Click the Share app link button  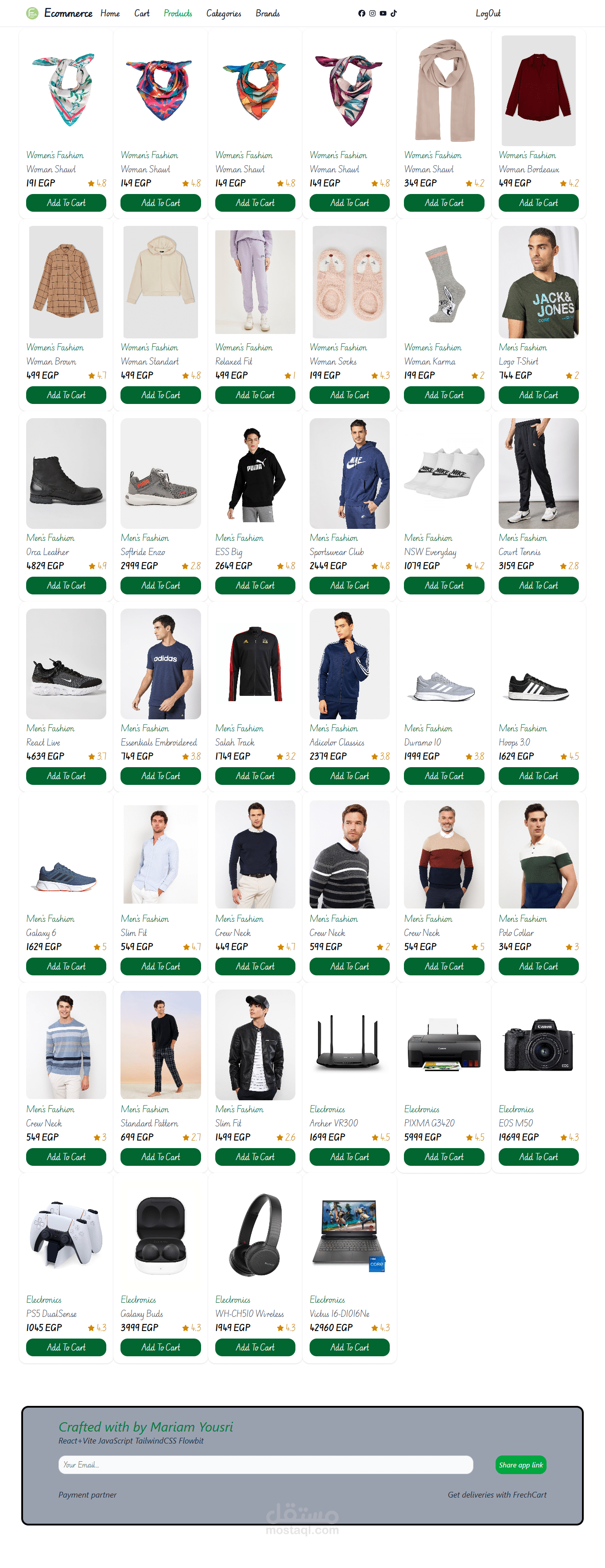click(520, 1464)
